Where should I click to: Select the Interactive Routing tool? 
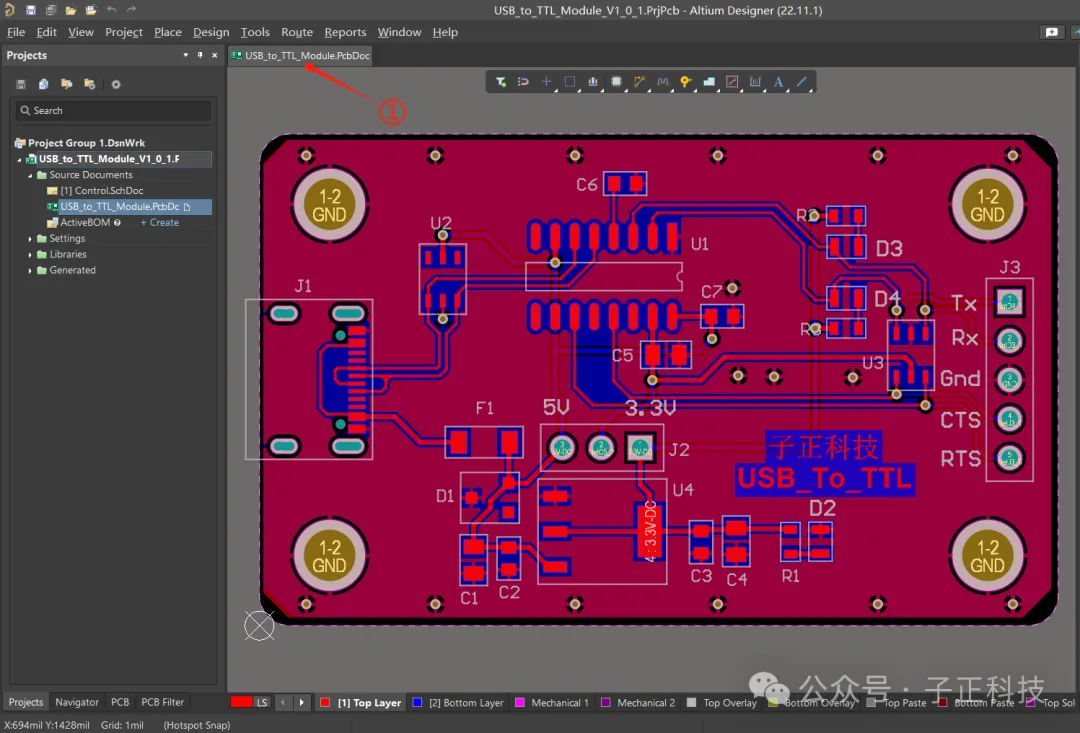(640, 82)
